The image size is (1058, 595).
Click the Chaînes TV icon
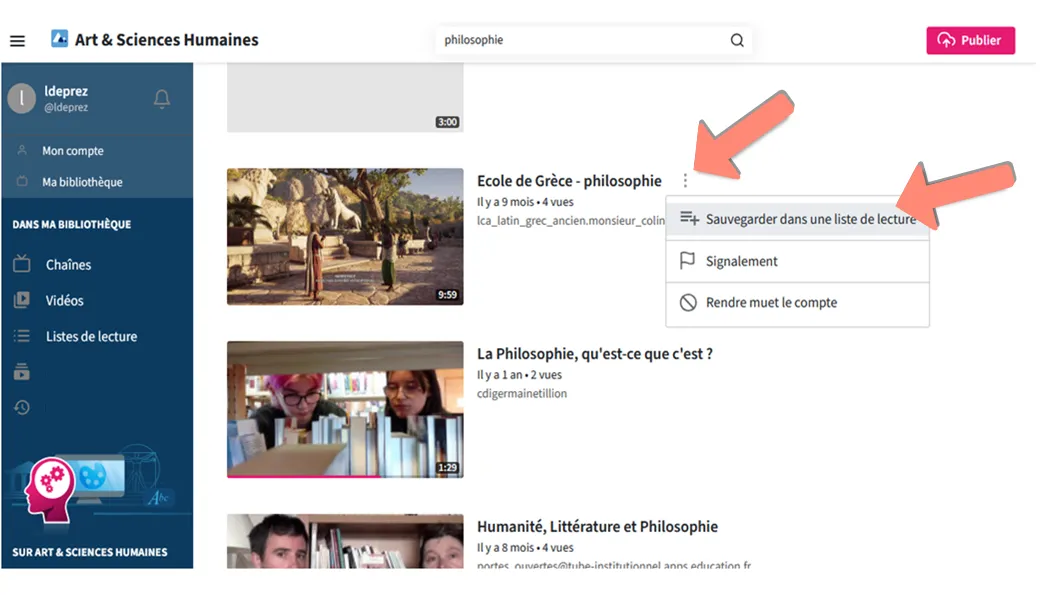22,264
